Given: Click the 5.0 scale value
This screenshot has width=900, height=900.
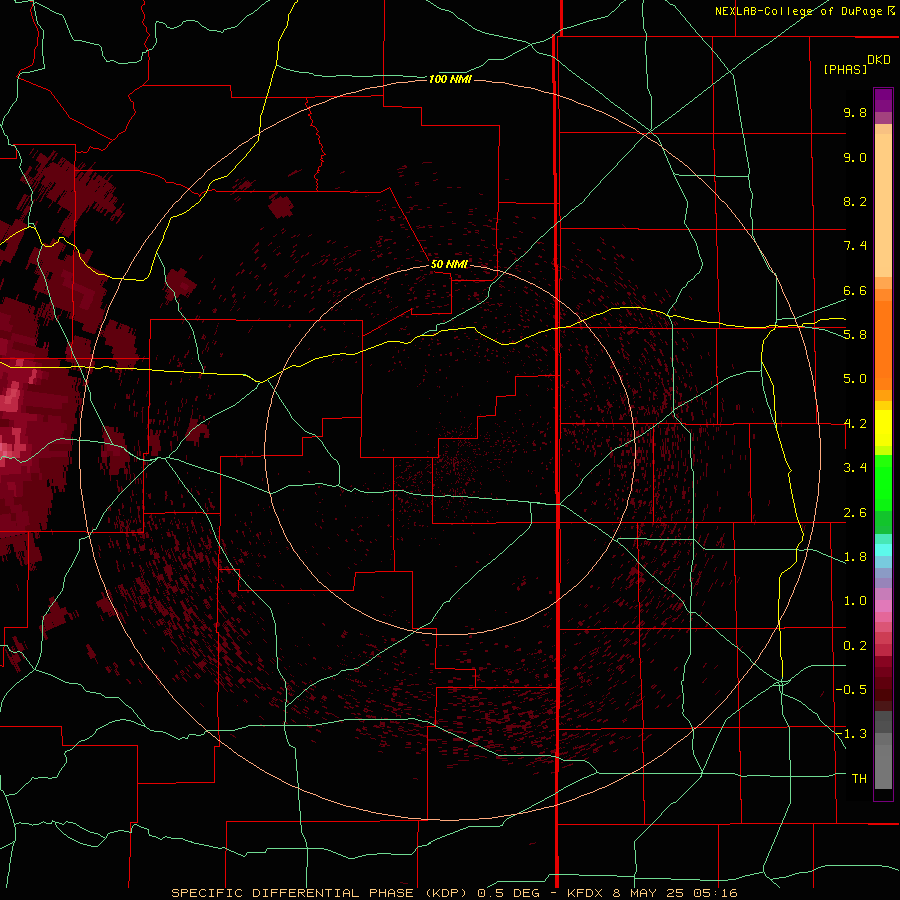Looking at the screenshot, I should (x=855, y=379).
